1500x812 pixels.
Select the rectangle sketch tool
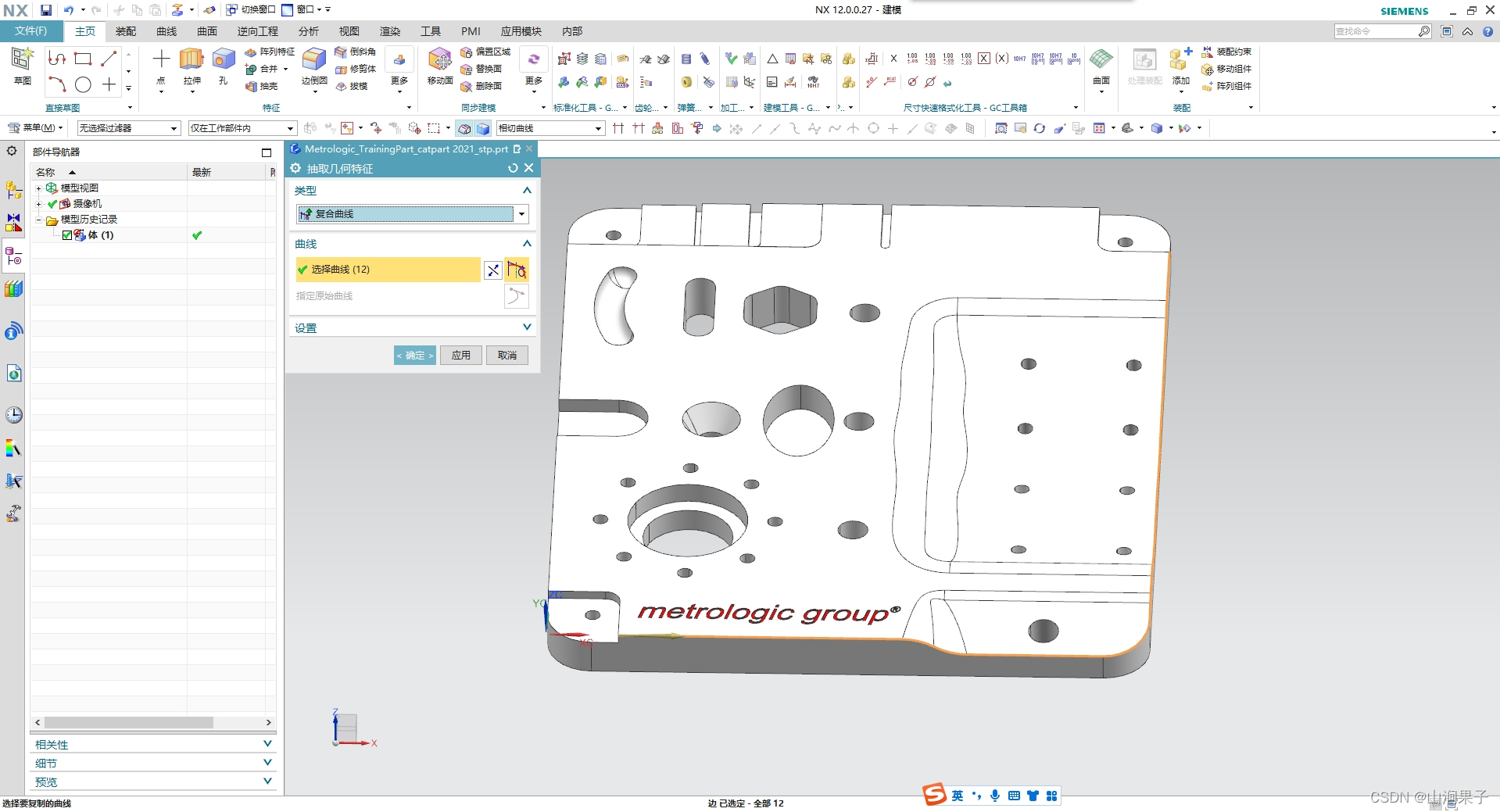(x=83, y=59)
